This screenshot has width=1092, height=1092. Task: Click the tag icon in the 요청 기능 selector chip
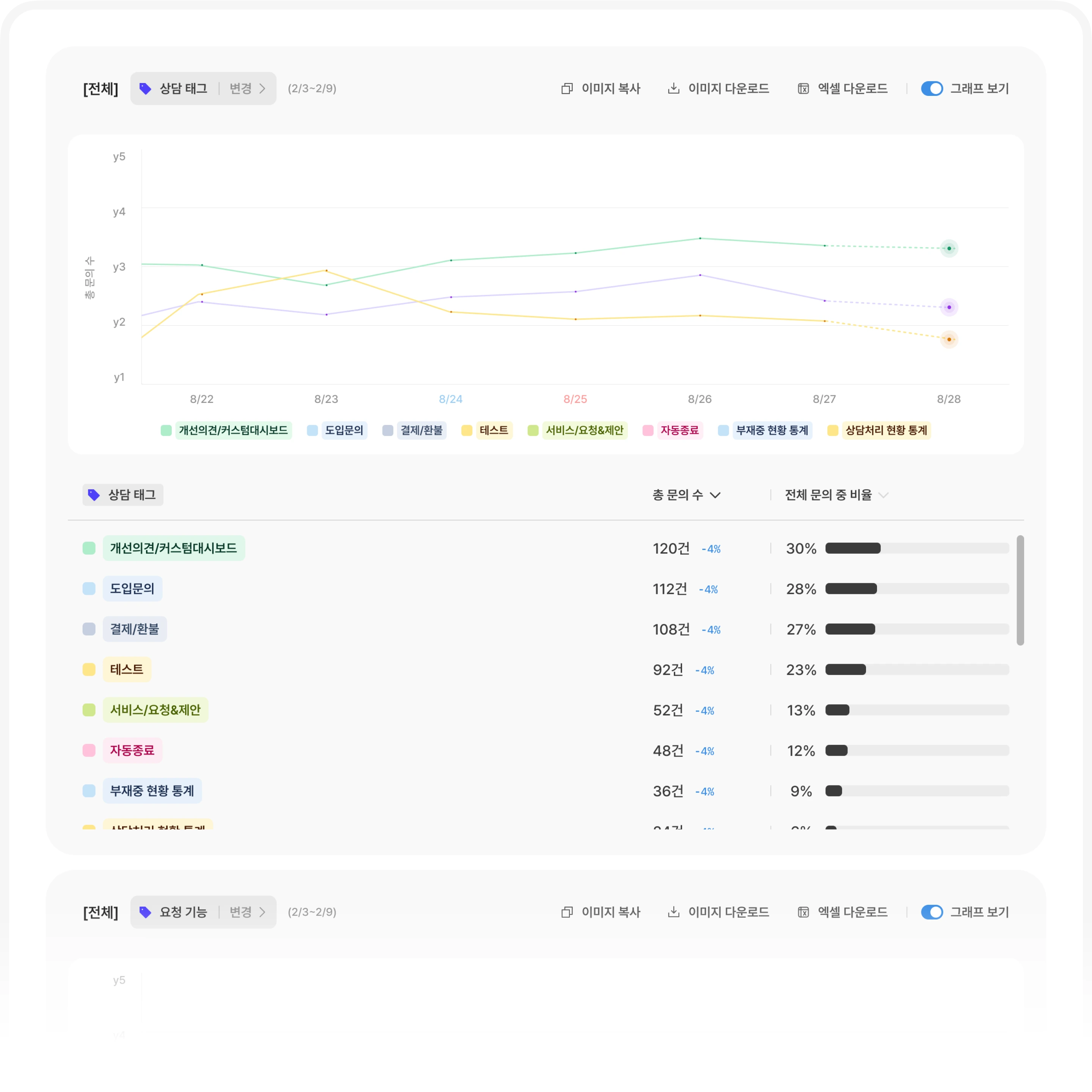145,912
